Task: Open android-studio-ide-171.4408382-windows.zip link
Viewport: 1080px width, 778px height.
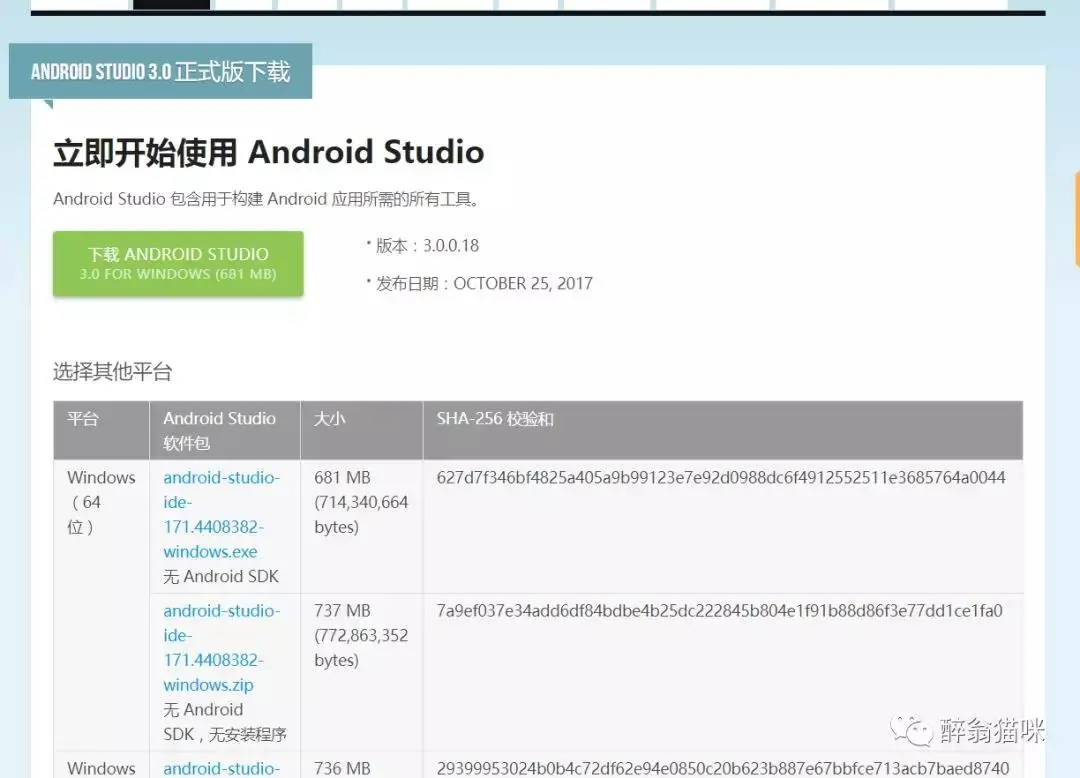Action: coord(221,647)
